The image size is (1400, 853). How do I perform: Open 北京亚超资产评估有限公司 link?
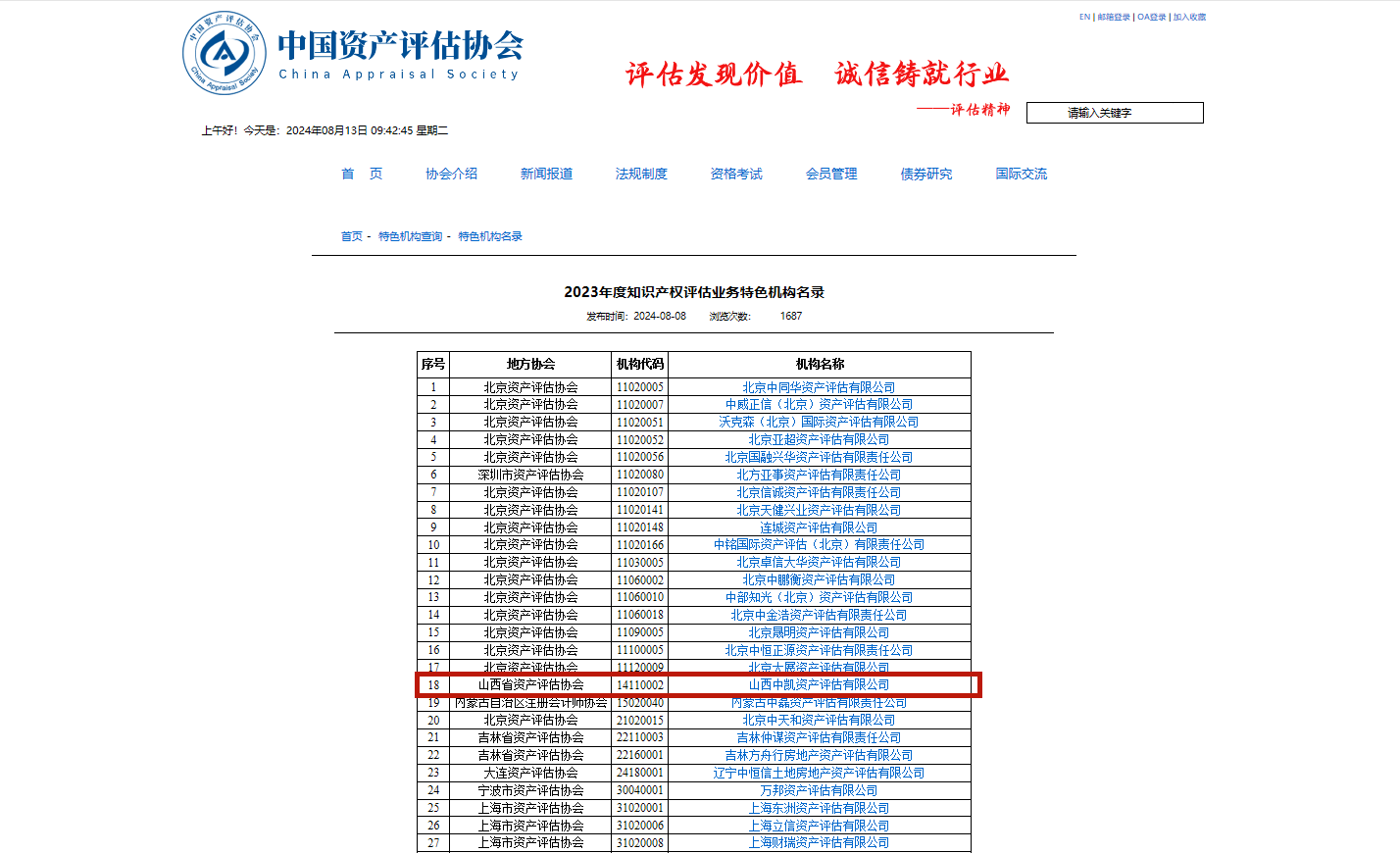pyautogui.click(x=819, y=439)
